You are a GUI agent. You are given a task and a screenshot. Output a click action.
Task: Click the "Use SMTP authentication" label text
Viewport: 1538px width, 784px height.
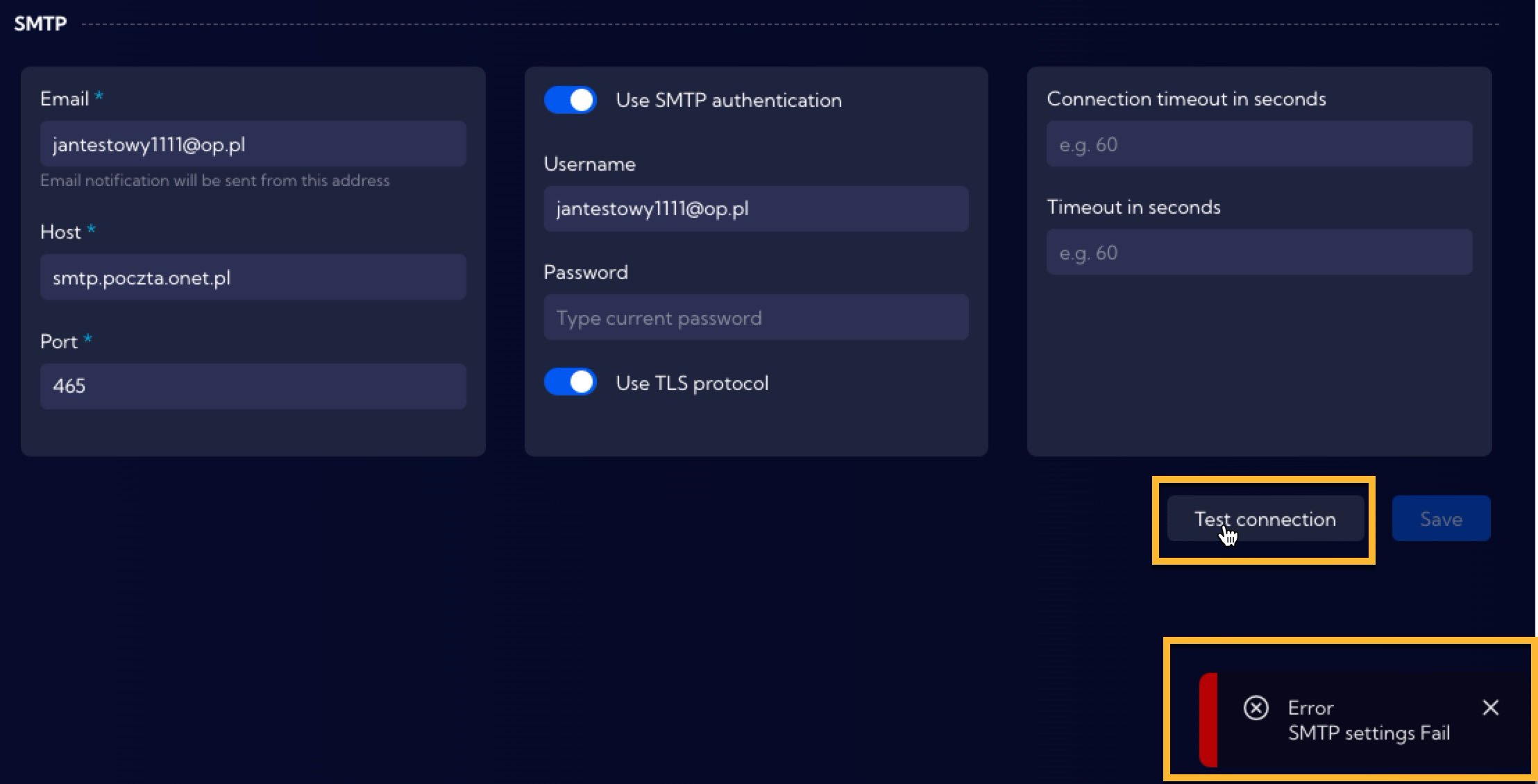point(729,100)
